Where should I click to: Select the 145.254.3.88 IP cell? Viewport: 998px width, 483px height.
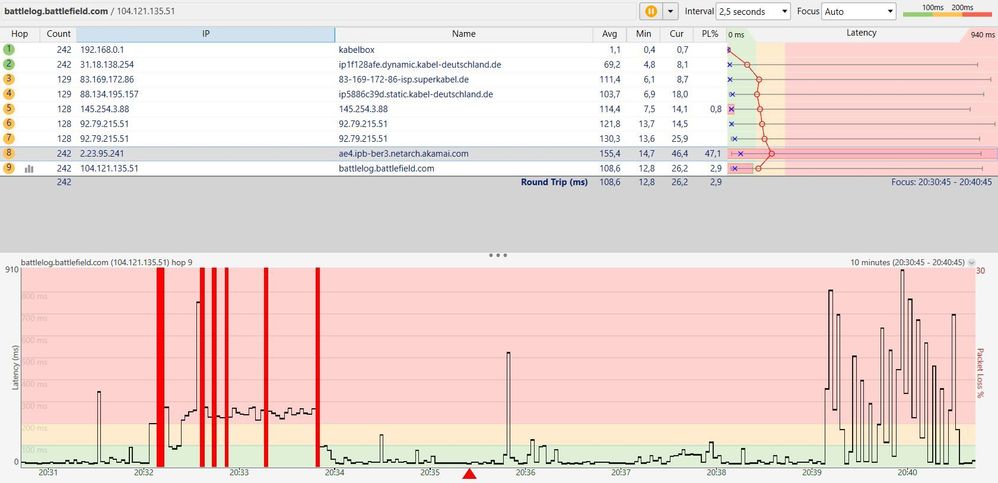(x=104, y=109)
